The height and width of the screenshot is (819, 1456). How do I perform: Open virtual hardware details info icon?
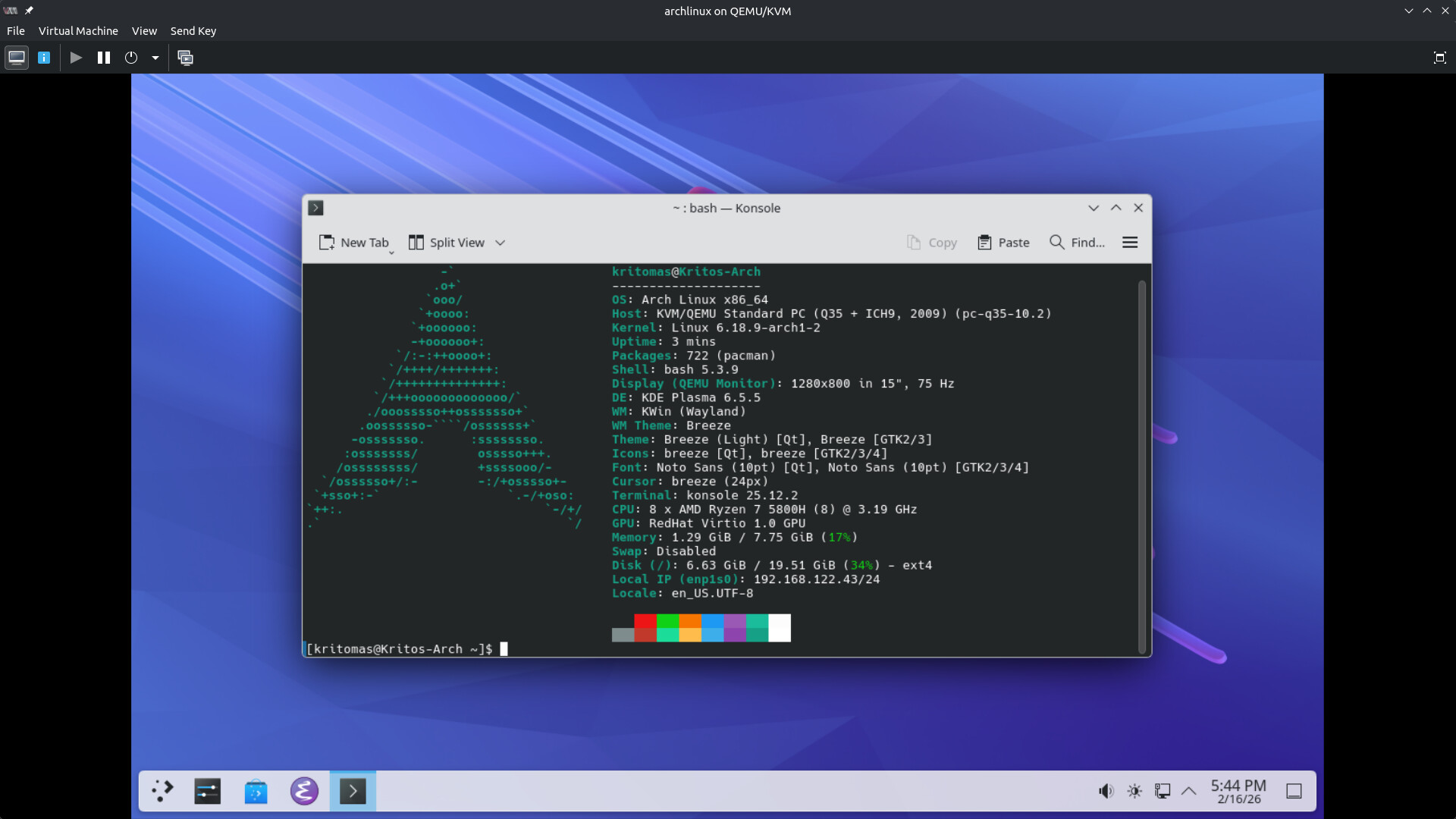pos(44,58)
